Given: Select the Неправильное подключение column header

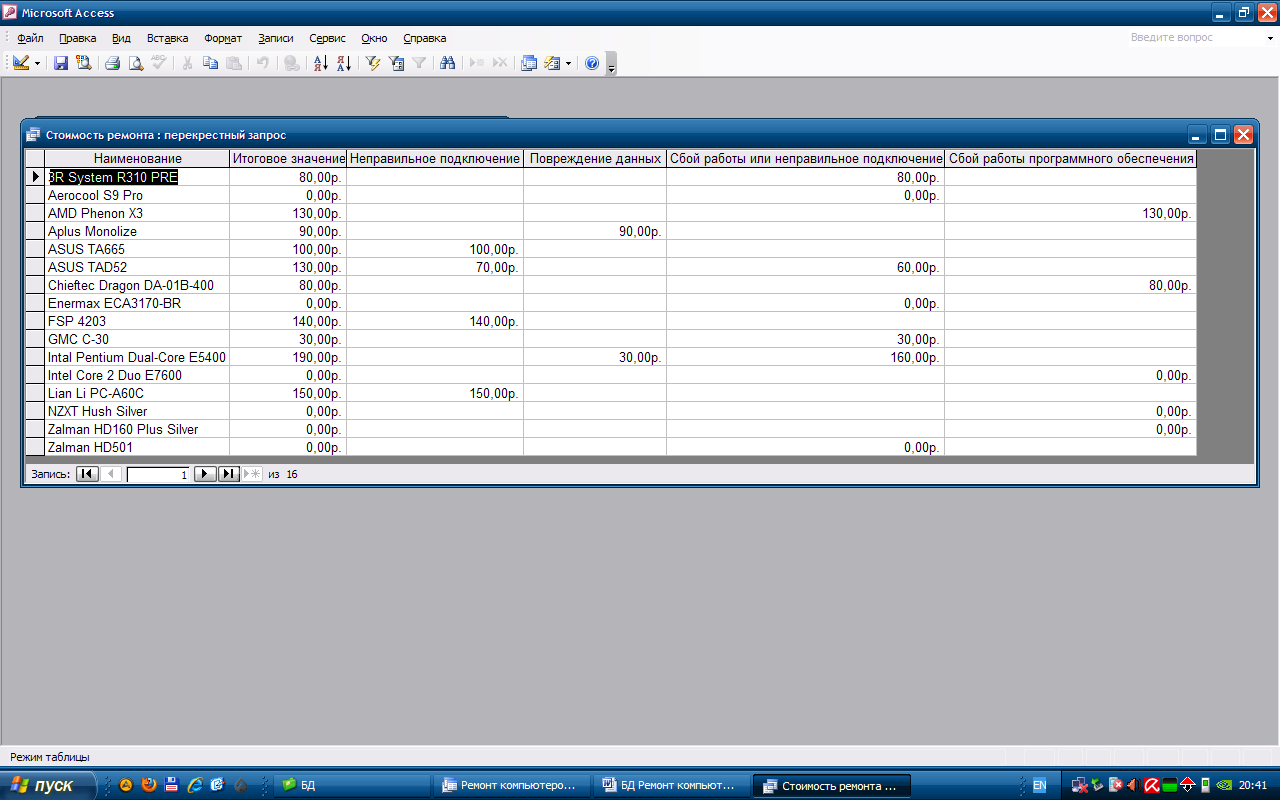Looking at the screenshot, I should pos(435,158).
